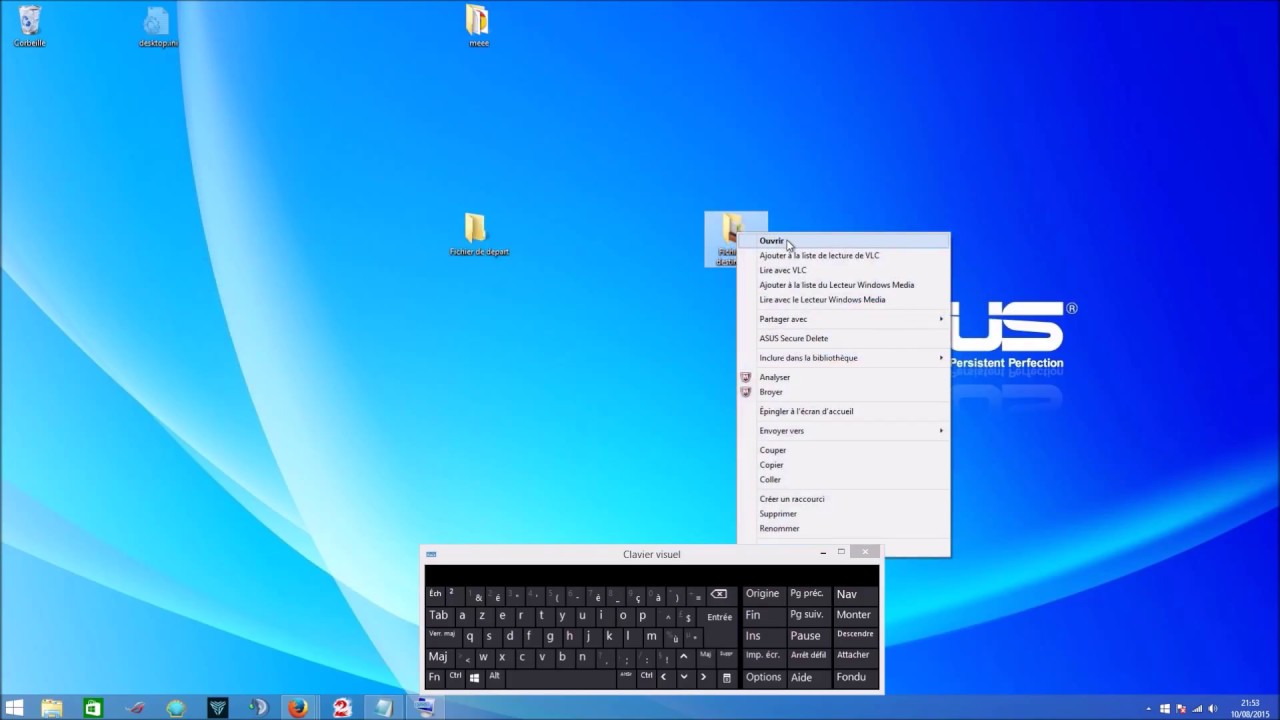Image resolution: width=1280 pixels, height=720 pixels.
Task: Open the crescent-shaped taskbar app icon
Action: point(258,708)
